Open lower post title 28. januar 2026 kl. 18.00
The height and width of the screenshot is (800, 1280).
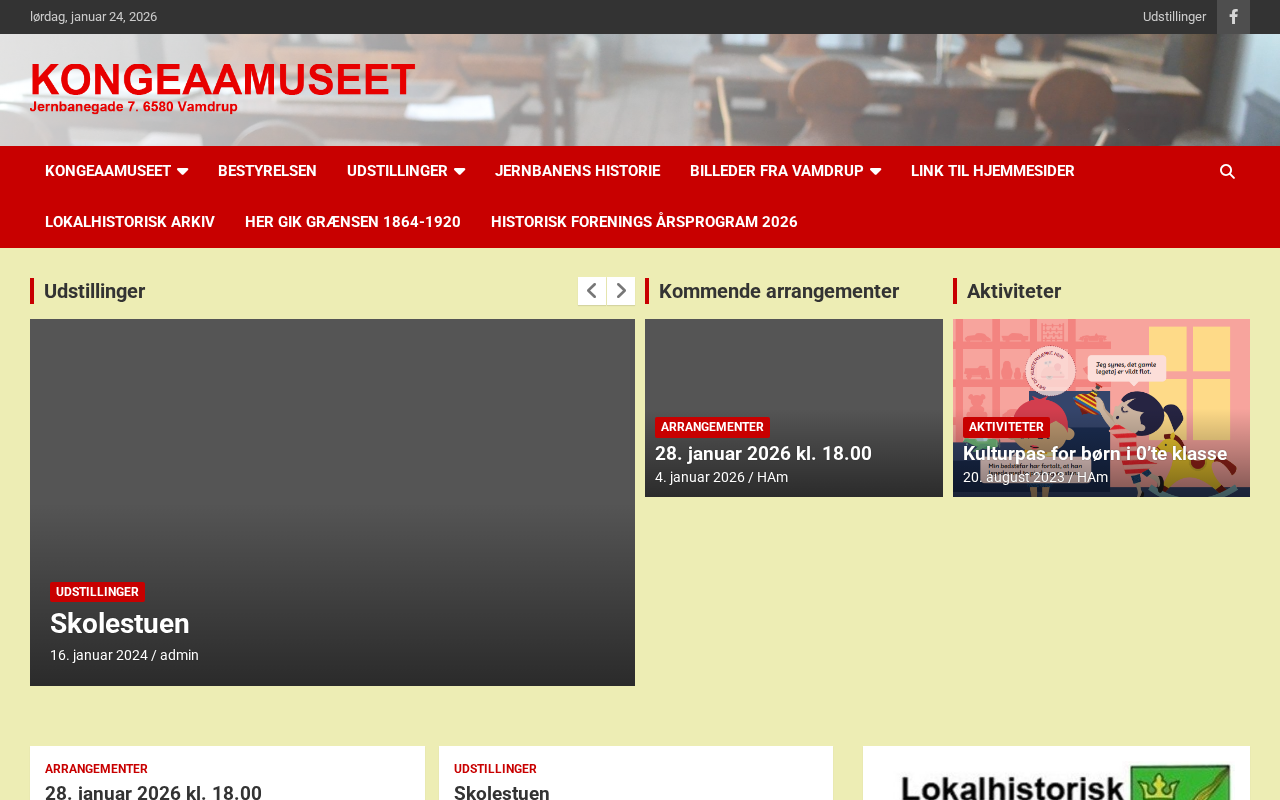(x=153, y=792)
